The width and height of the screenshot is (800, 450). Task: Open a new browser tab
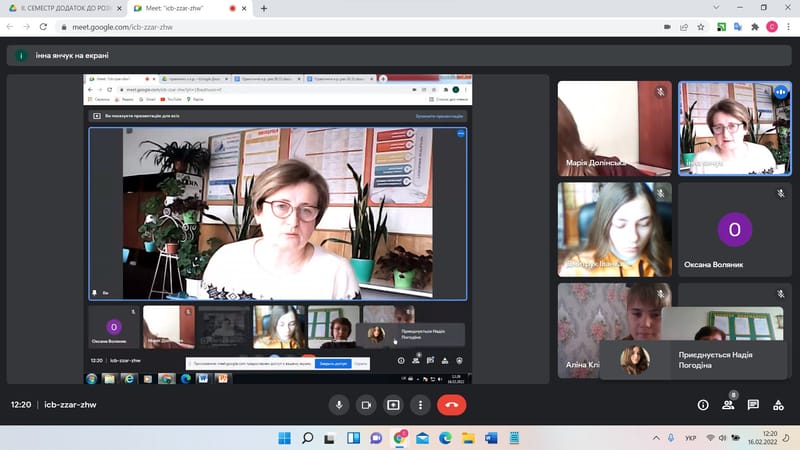coord(264,8)
